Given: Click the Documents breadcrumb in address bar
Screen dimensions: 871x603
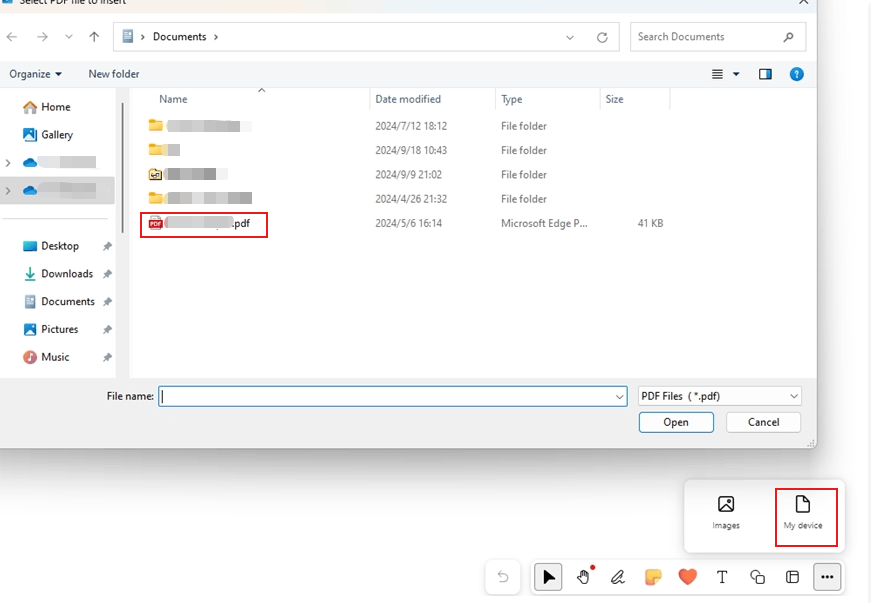Looking at the screenshot, I should (179, 37).
